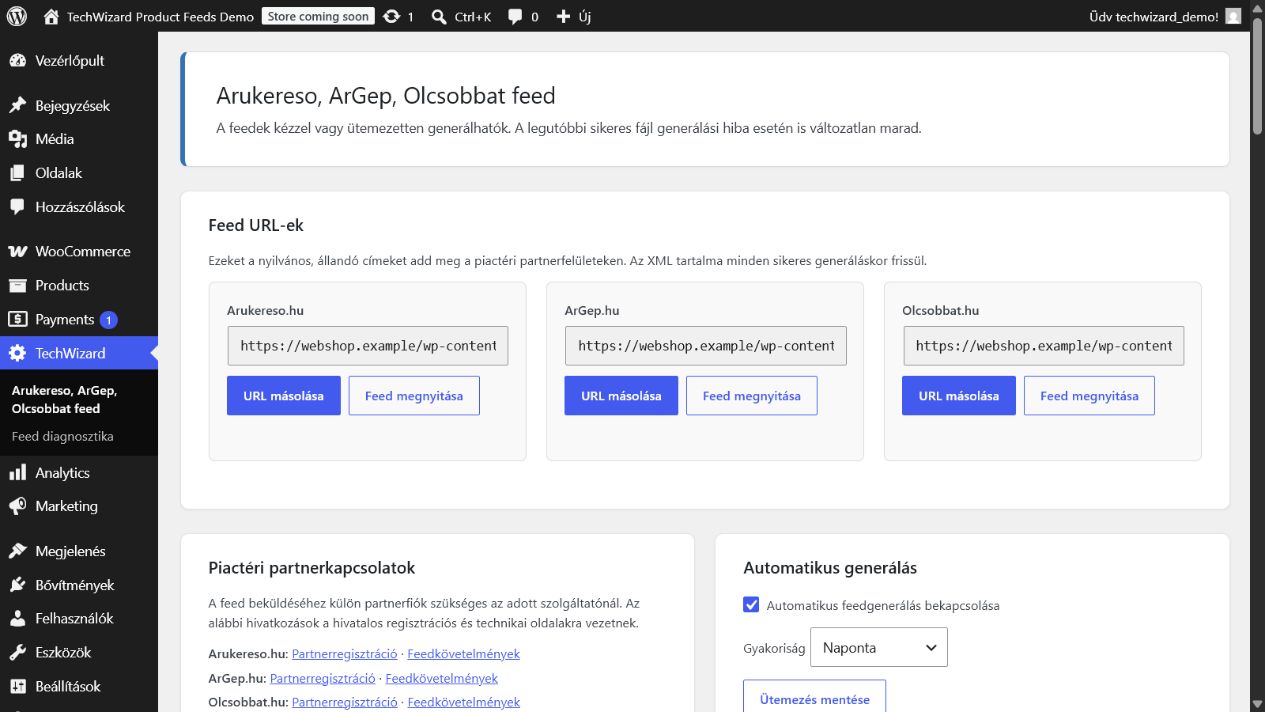Open the comments bubble icon

(515, 16)
